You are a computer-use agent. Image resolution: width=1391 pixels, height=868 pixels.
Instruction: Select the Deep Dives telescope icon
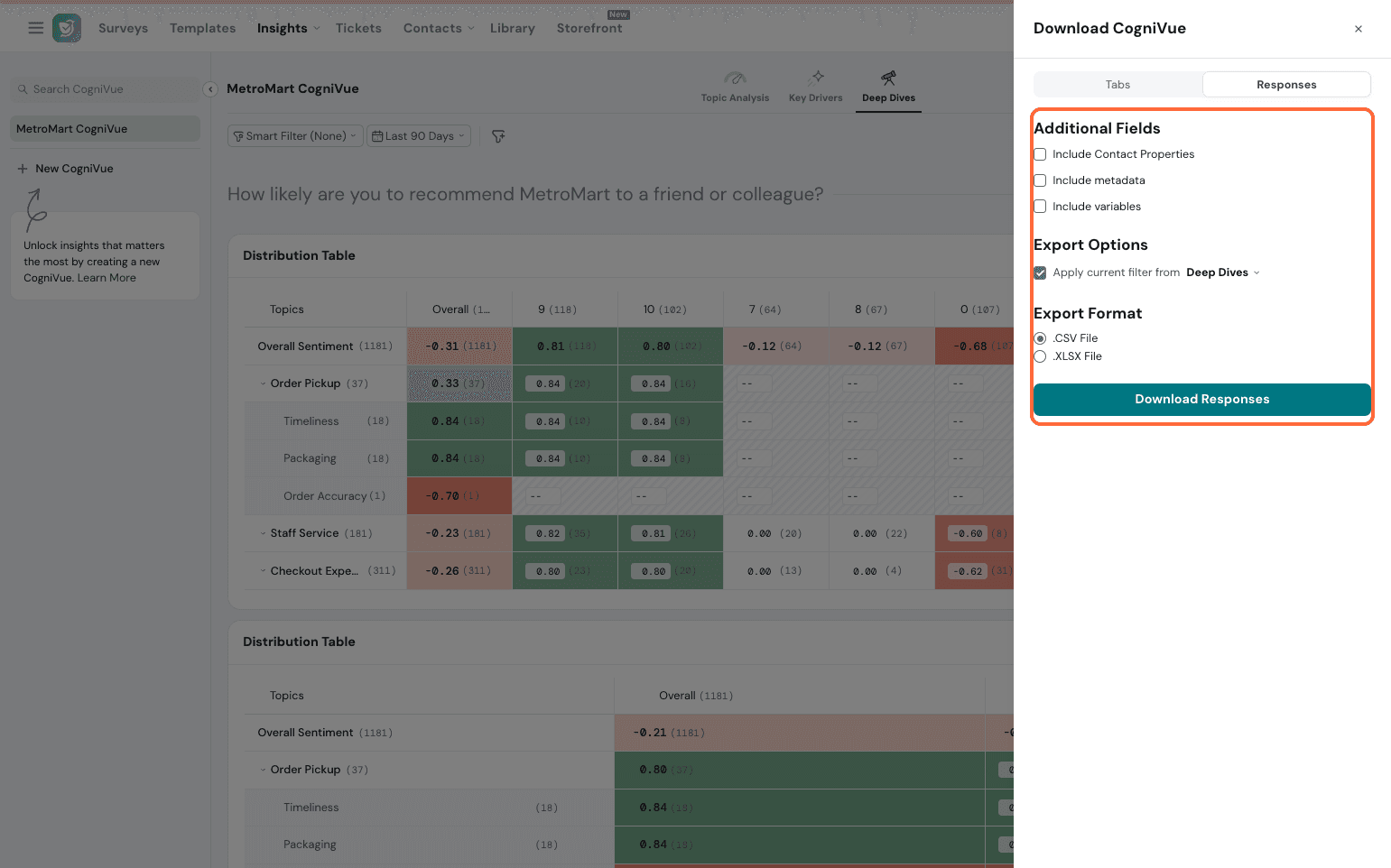pyautogui.click(x=888, y=78)
